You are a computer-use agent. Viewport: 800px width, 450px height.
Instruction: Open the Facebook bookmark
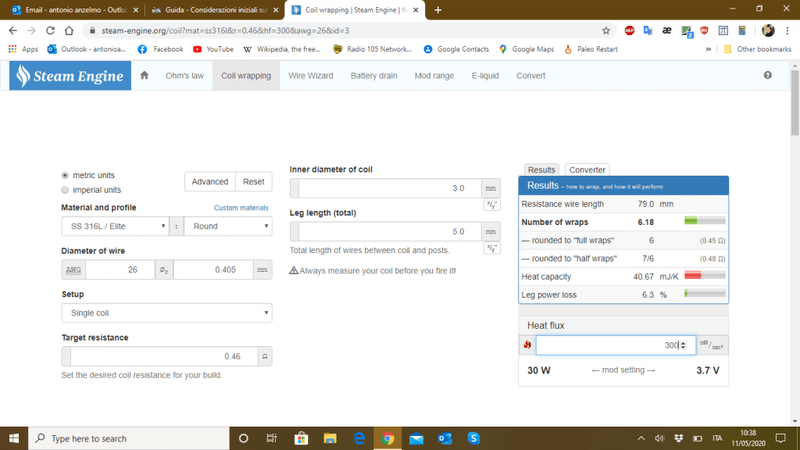[160, 49]
